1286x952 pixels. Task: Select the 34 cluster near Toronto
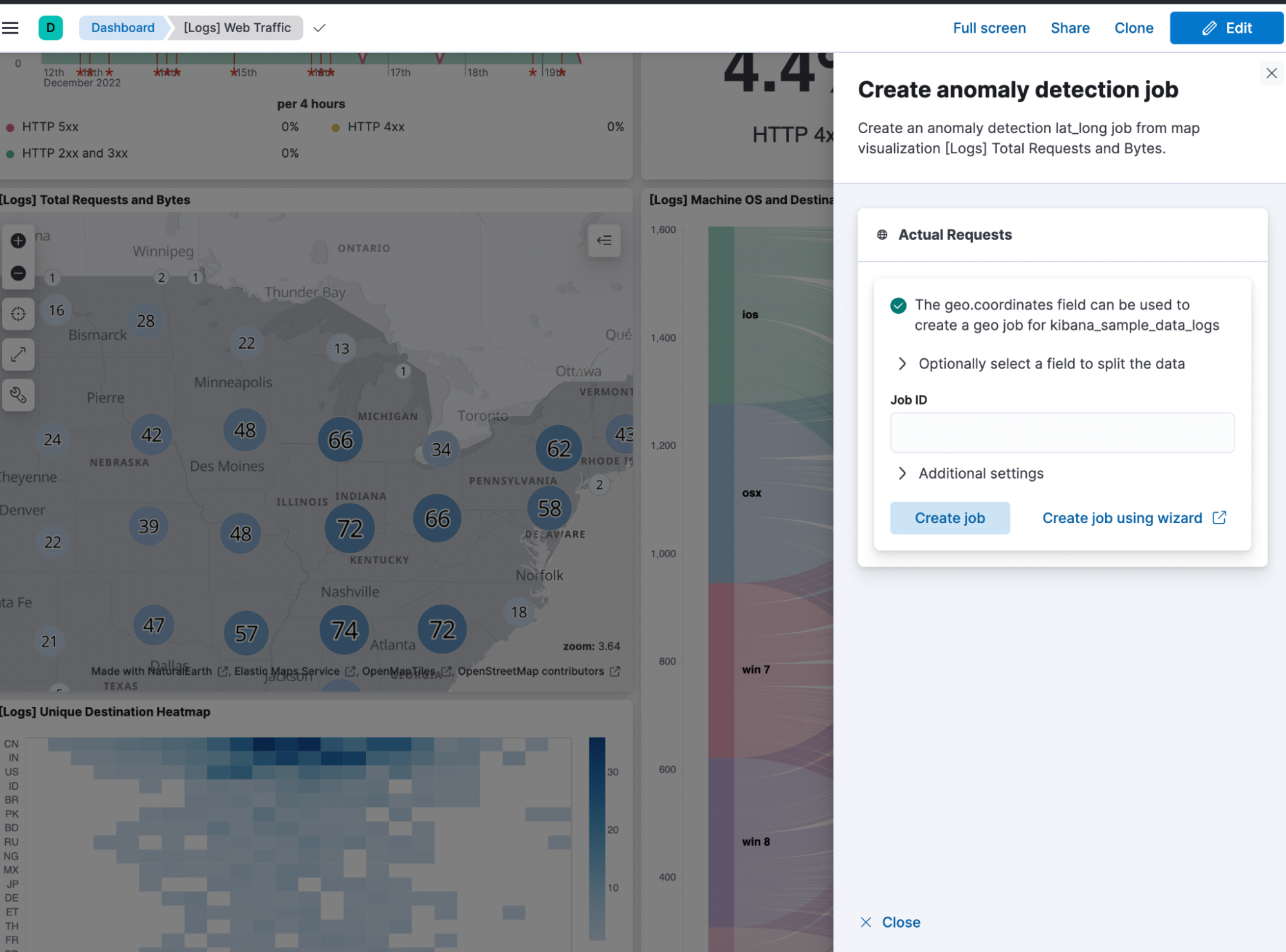(x=441, y=450)
